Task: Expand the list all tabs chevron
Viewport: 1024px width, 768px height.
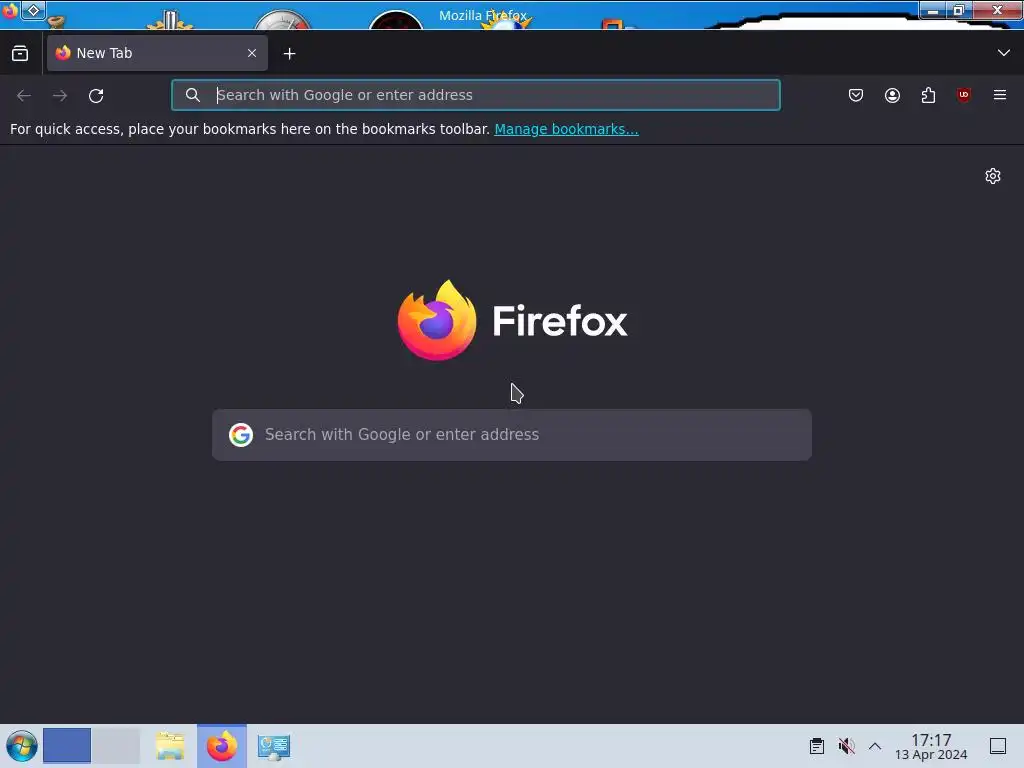Action: 1004,53
